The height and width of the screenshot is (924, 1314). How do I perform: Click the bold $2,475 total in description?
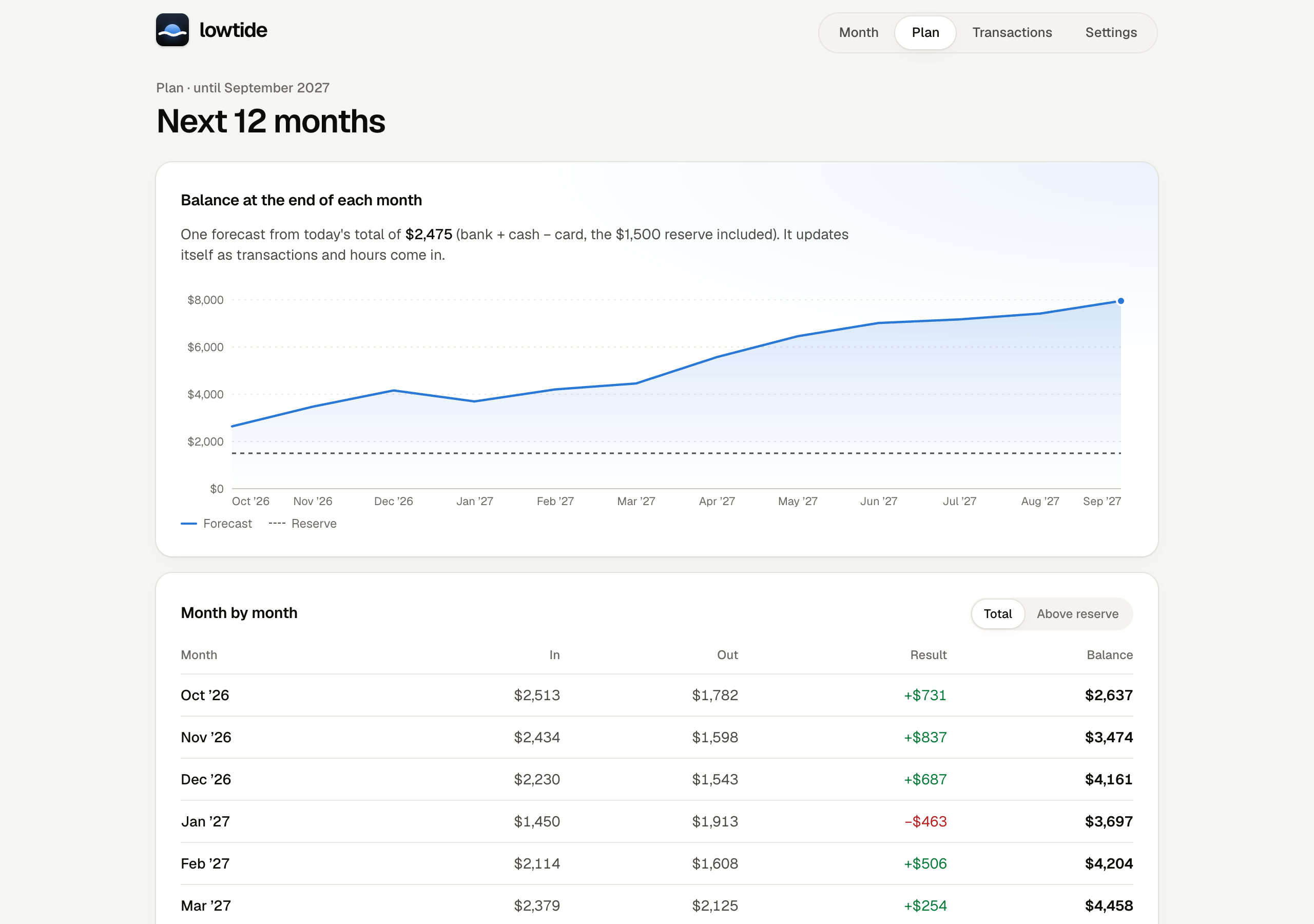click(429, 235)
